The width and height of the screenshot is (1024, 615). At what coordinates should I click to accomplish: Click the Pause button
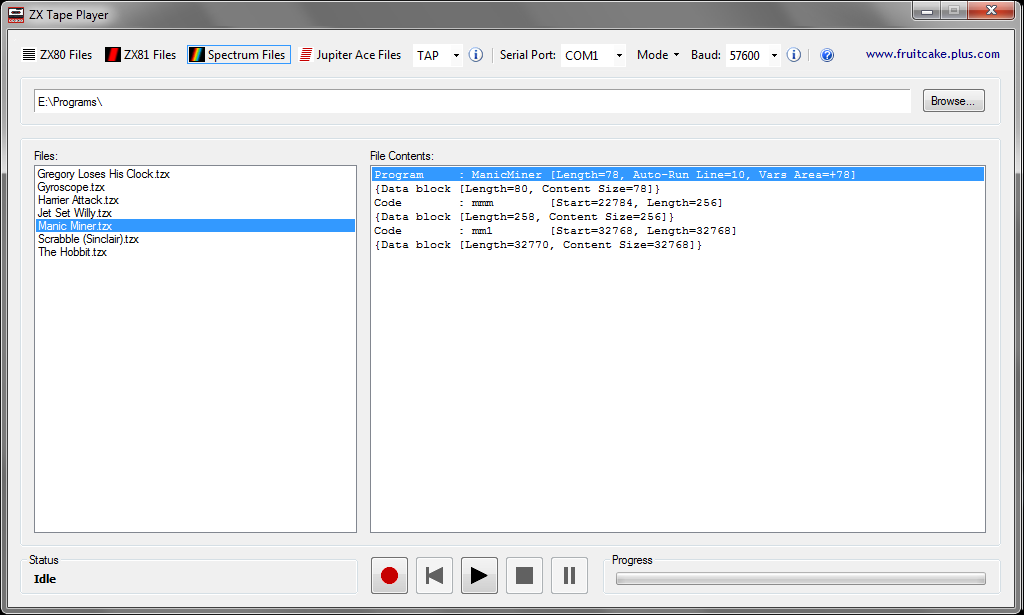point(569,575)
